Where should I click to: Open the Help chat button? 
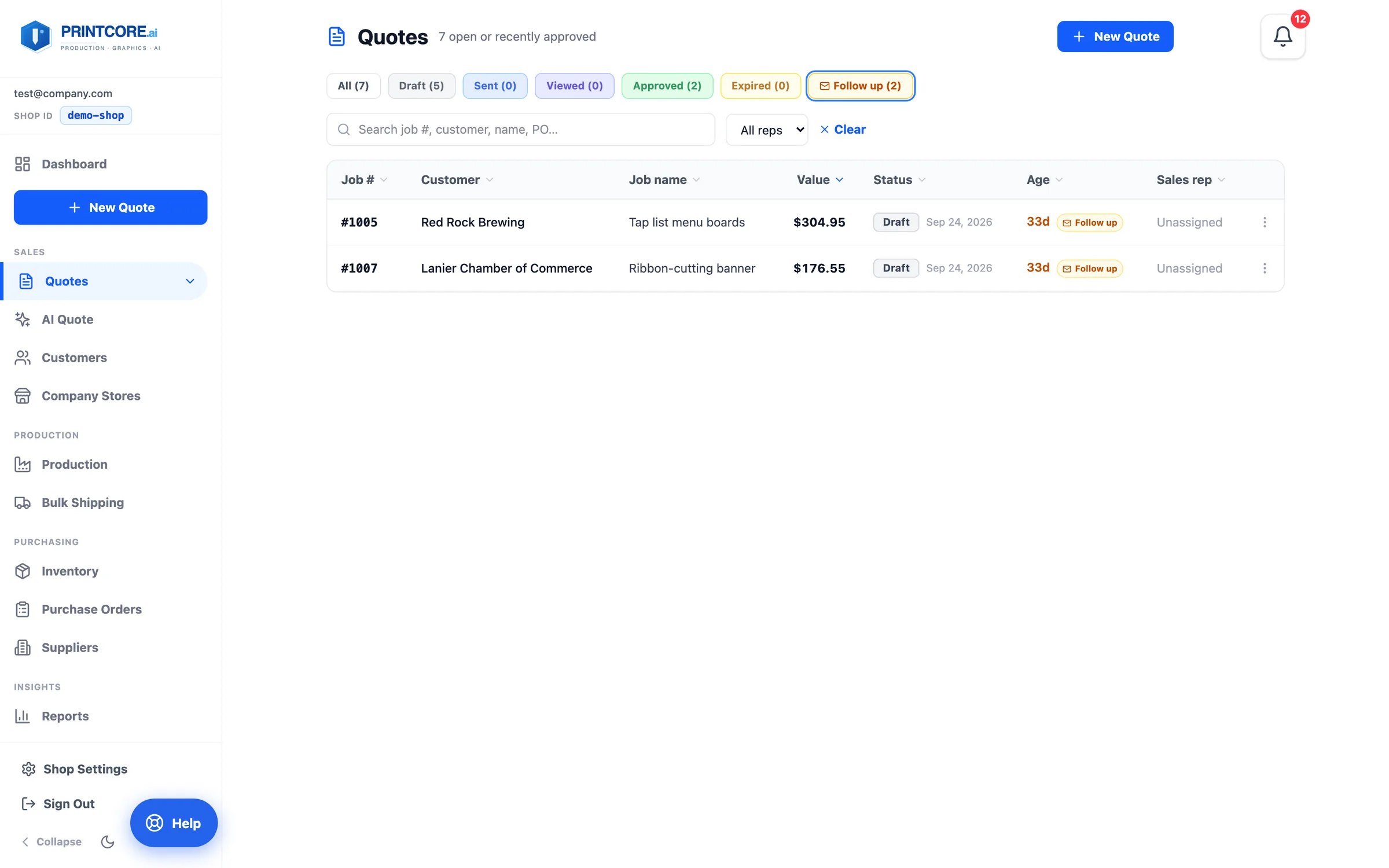point(174,823)
